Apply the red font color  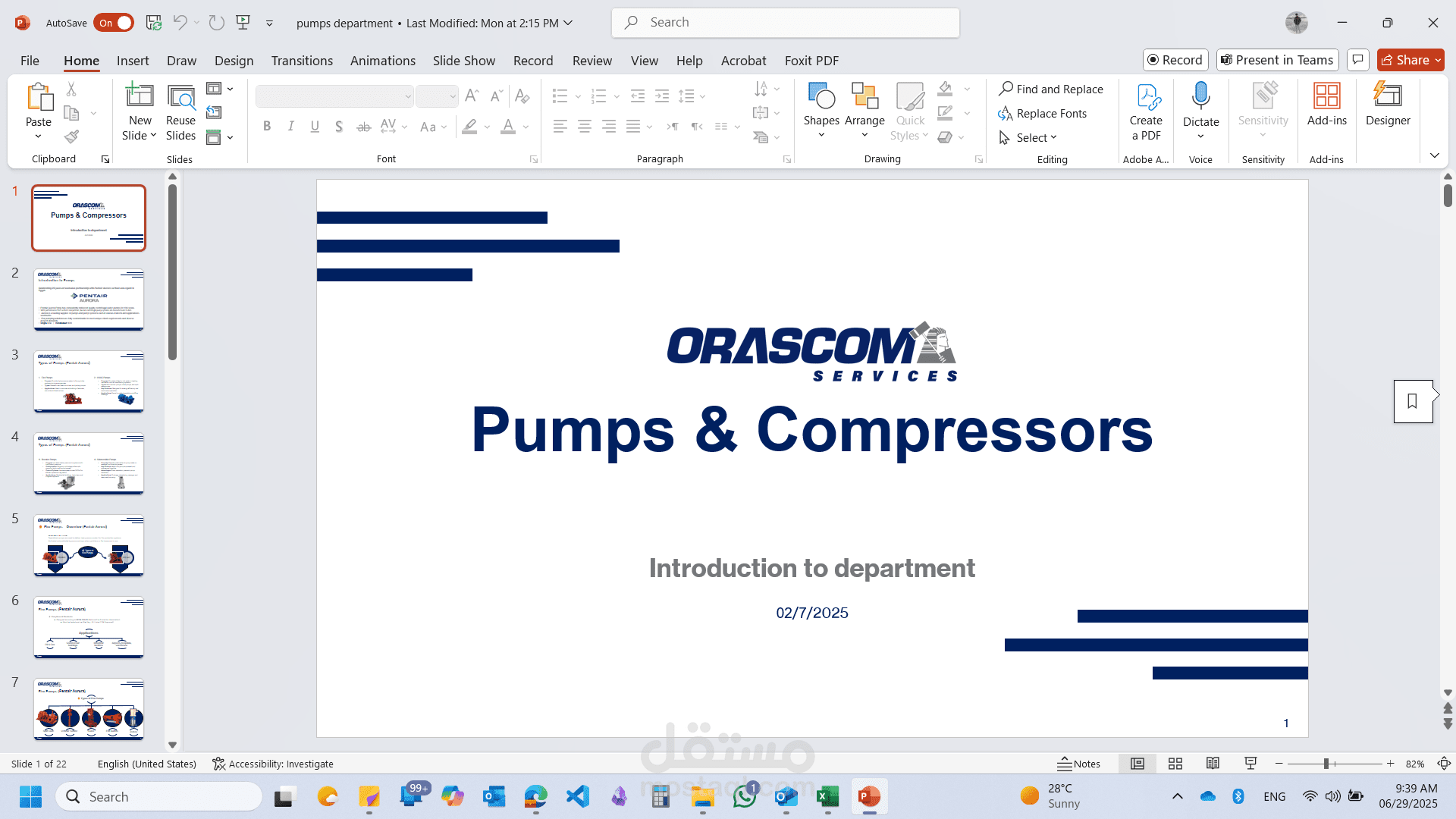508,127
